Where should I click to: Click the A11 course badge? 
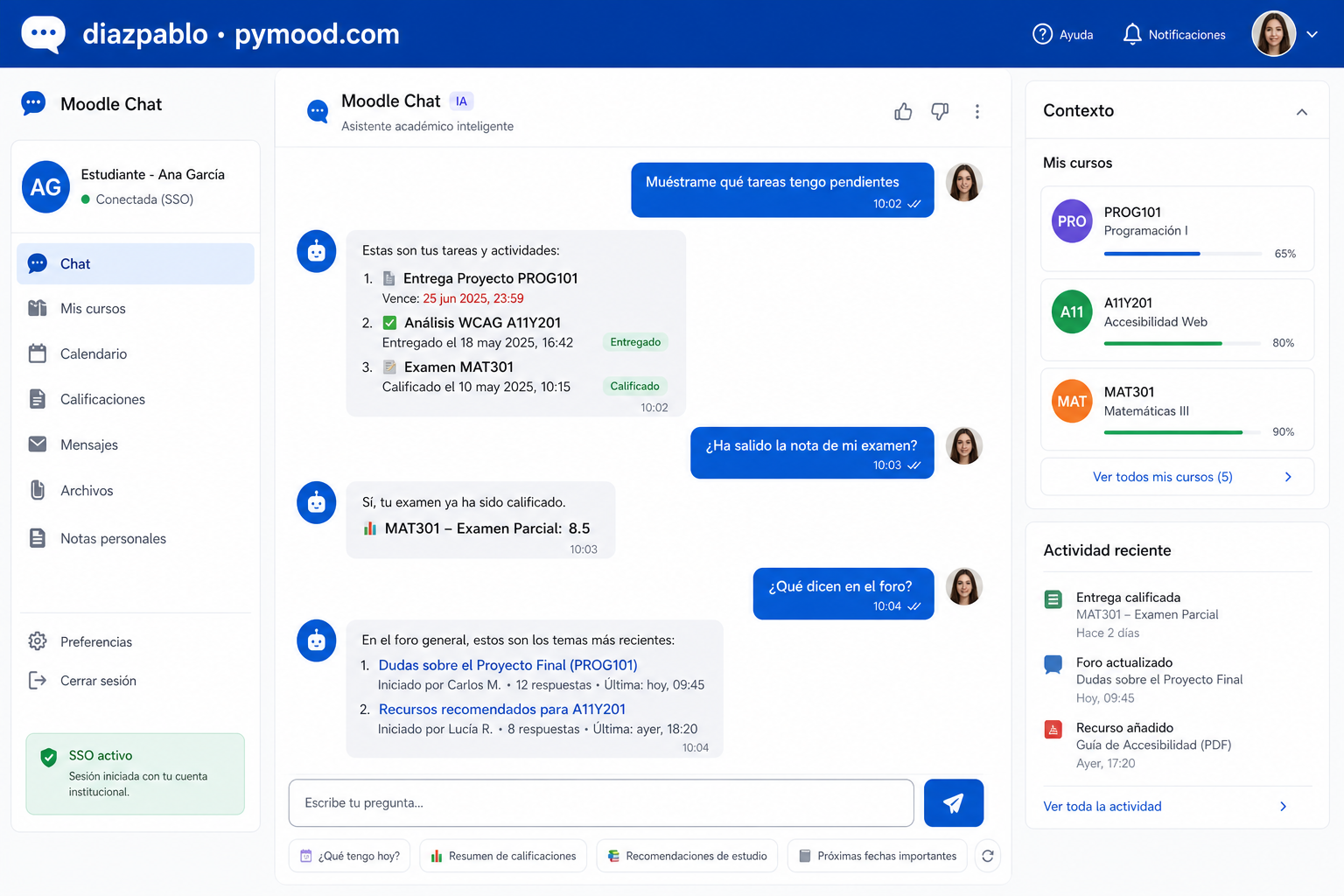(1072, 311)
